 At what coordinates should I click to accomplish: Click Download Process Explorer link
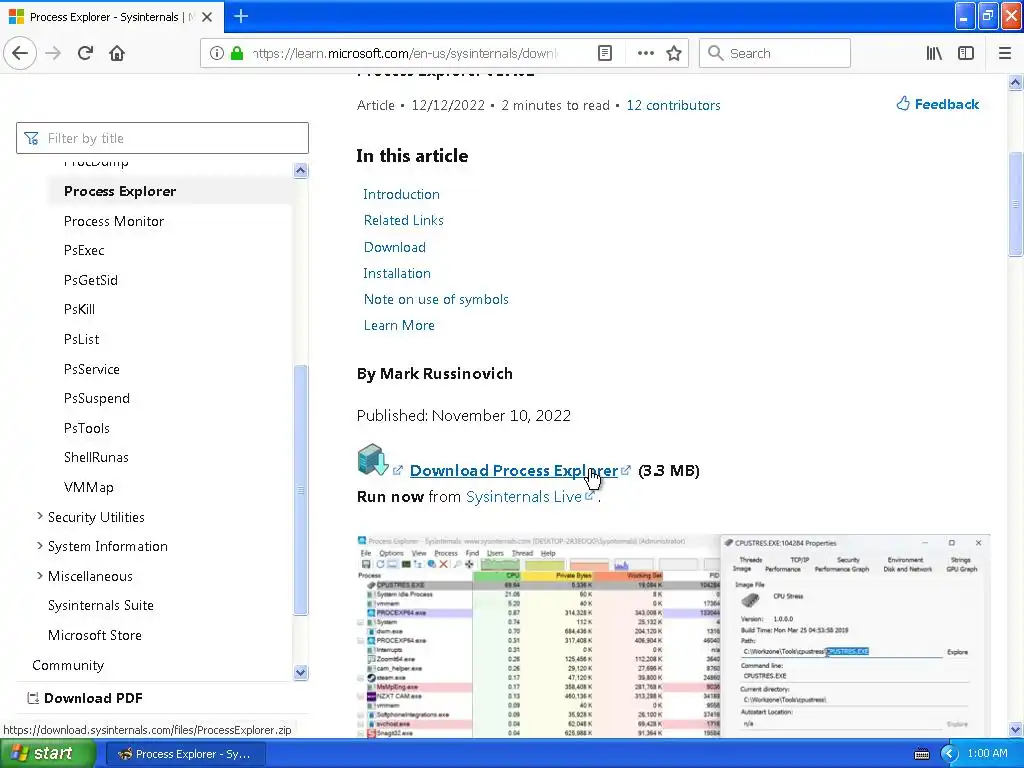coord(513,471)
